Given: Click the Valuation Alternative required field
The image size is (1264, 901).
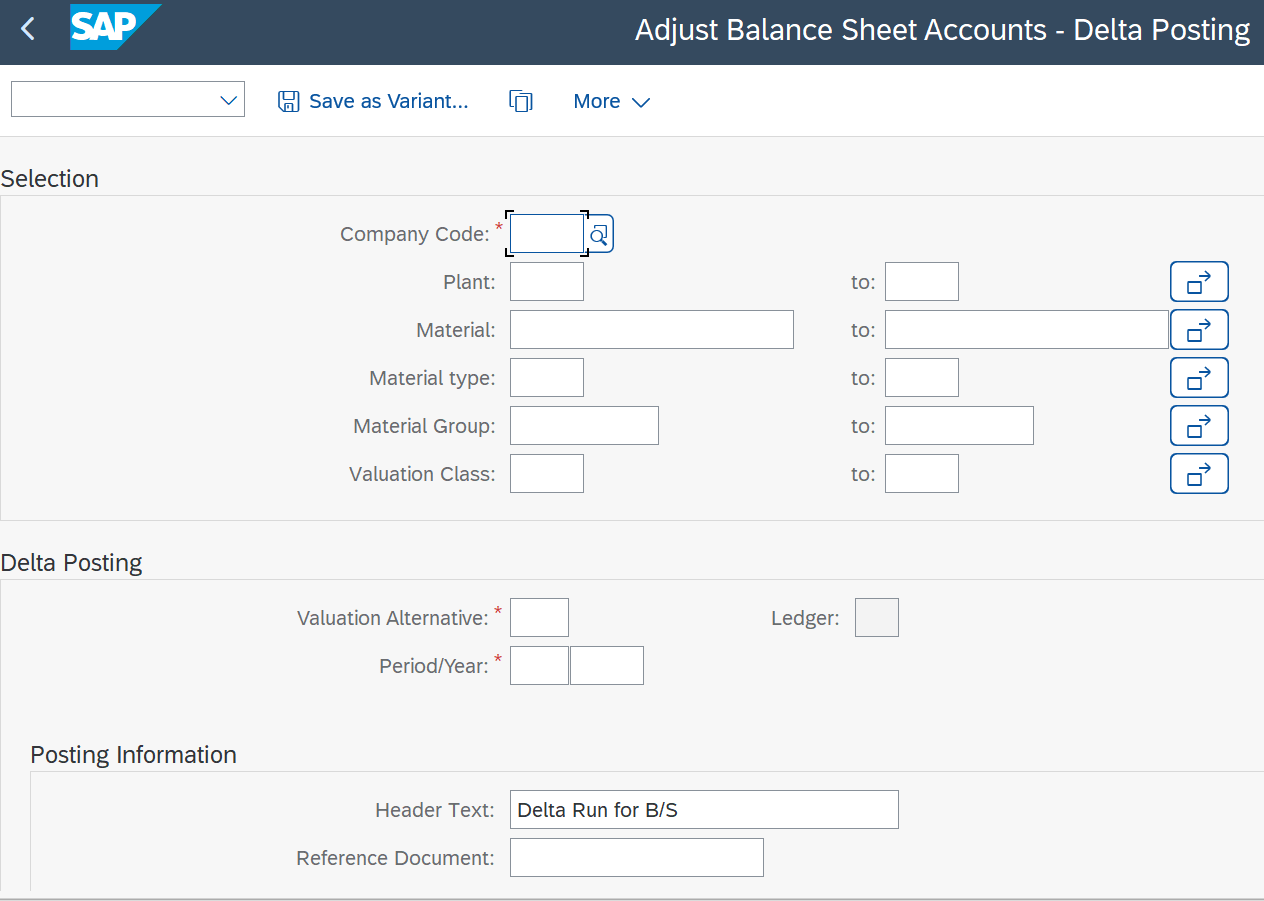Looking at the screenshot, I should pyautogui.click(x=539, y=617).
